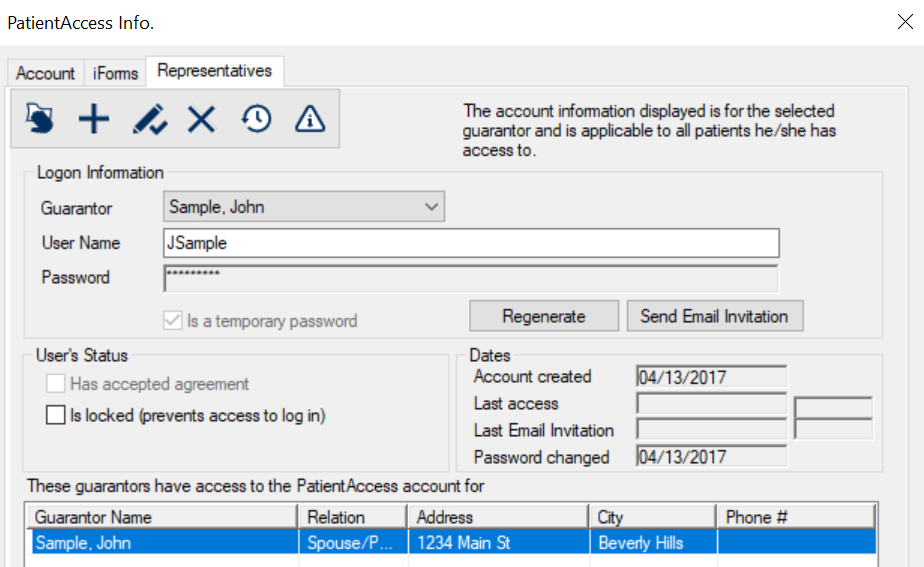Open the history clock icon

[256, 119]
